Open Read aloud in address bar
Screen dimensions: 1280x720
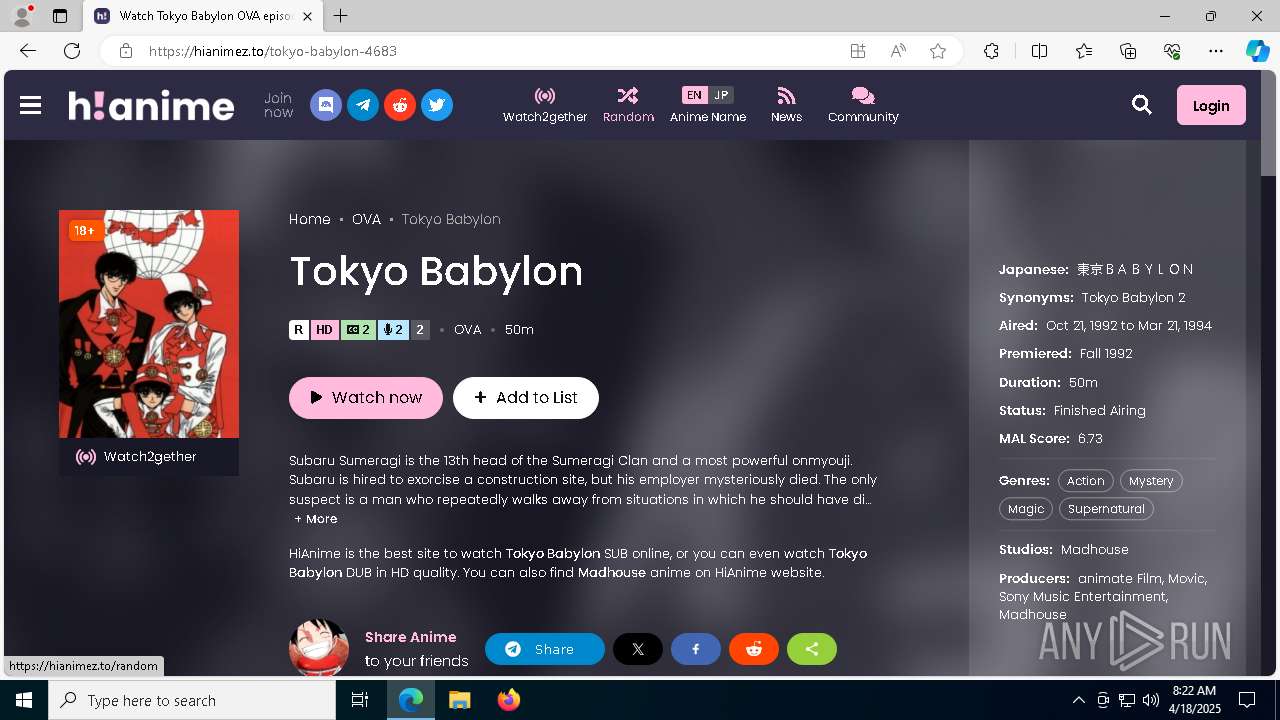click(x=898, y=51)
